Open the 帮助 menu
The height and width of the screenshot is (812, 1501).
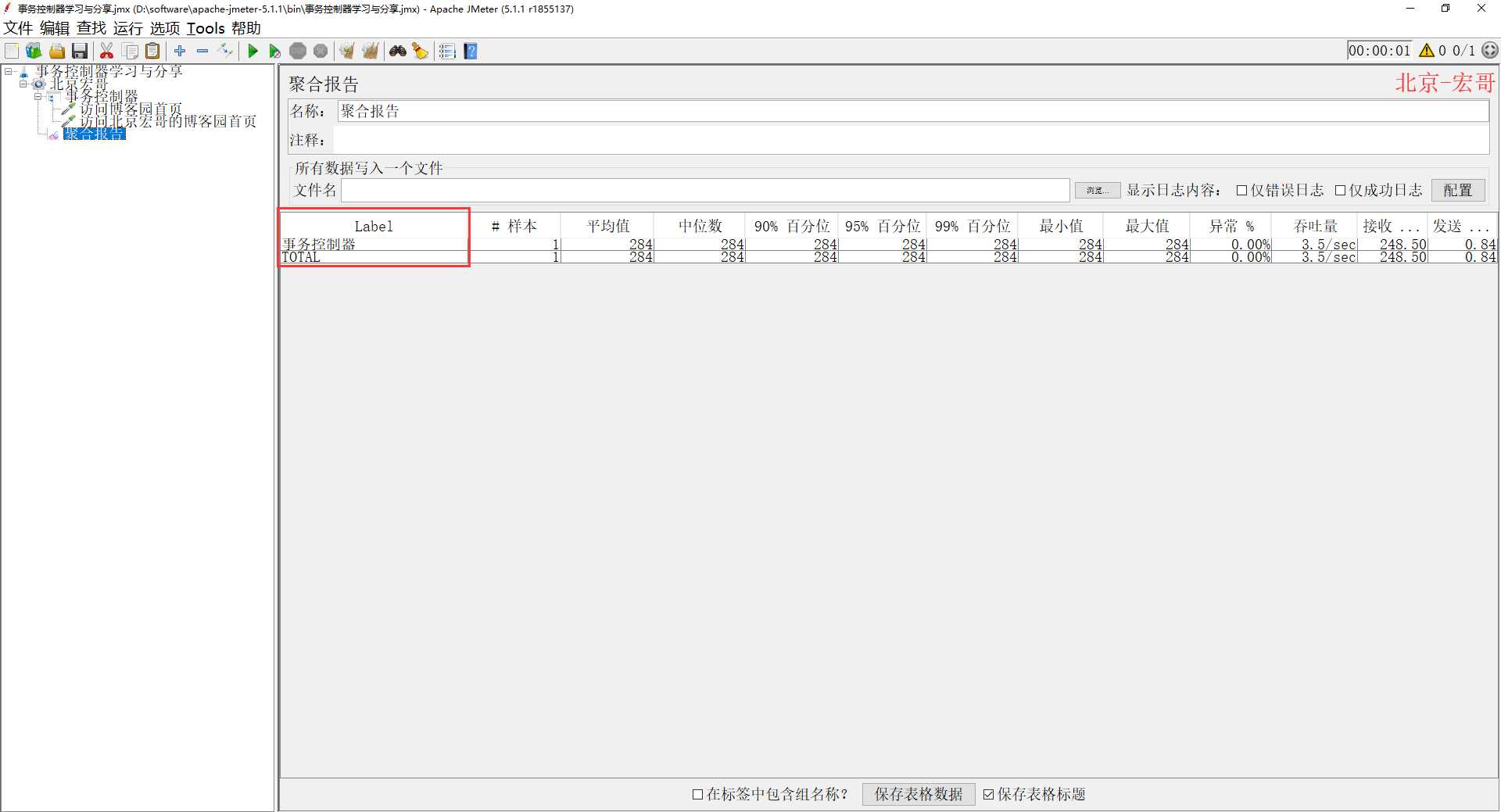tap(246, 28)
